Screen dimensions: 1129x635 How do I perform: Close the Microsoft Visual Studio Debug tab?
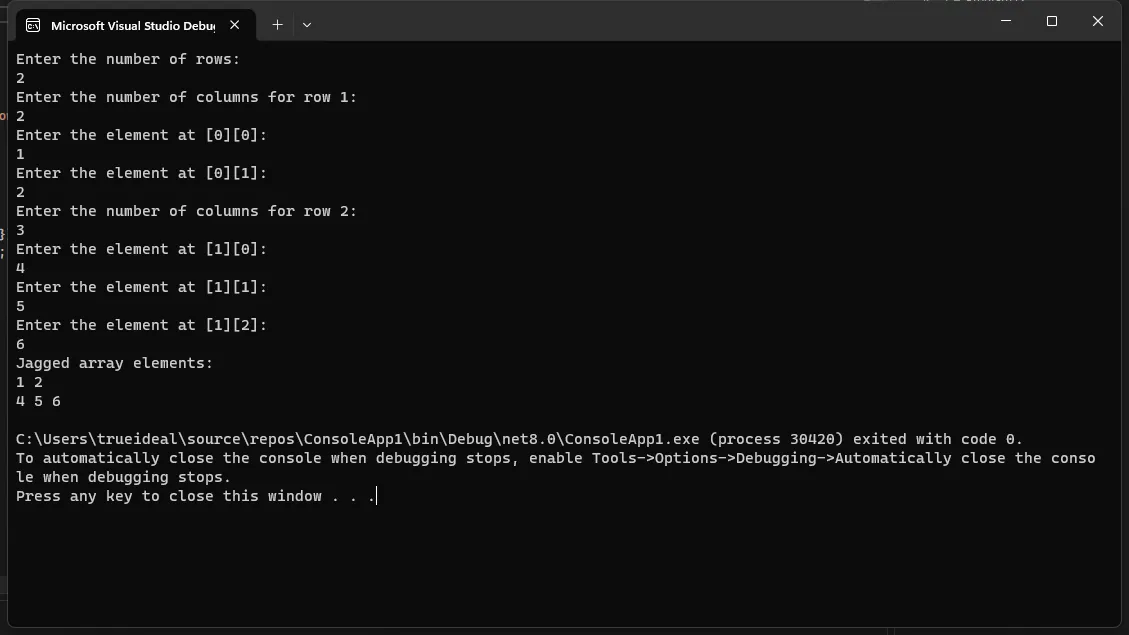[x=235, y=24]
